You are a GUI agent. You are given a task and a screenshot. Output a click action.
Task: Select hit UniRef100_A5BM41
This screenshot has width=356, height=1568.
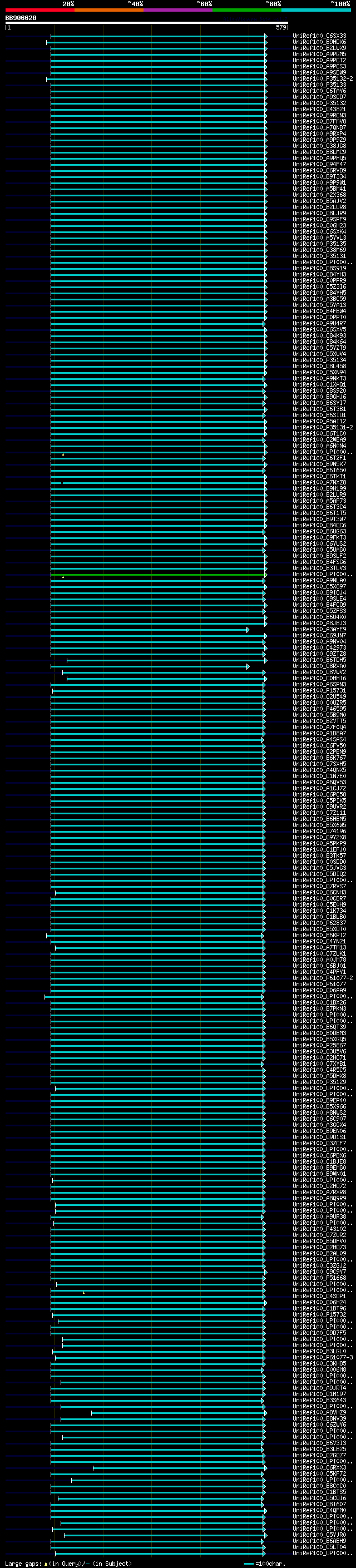[319, 189]
